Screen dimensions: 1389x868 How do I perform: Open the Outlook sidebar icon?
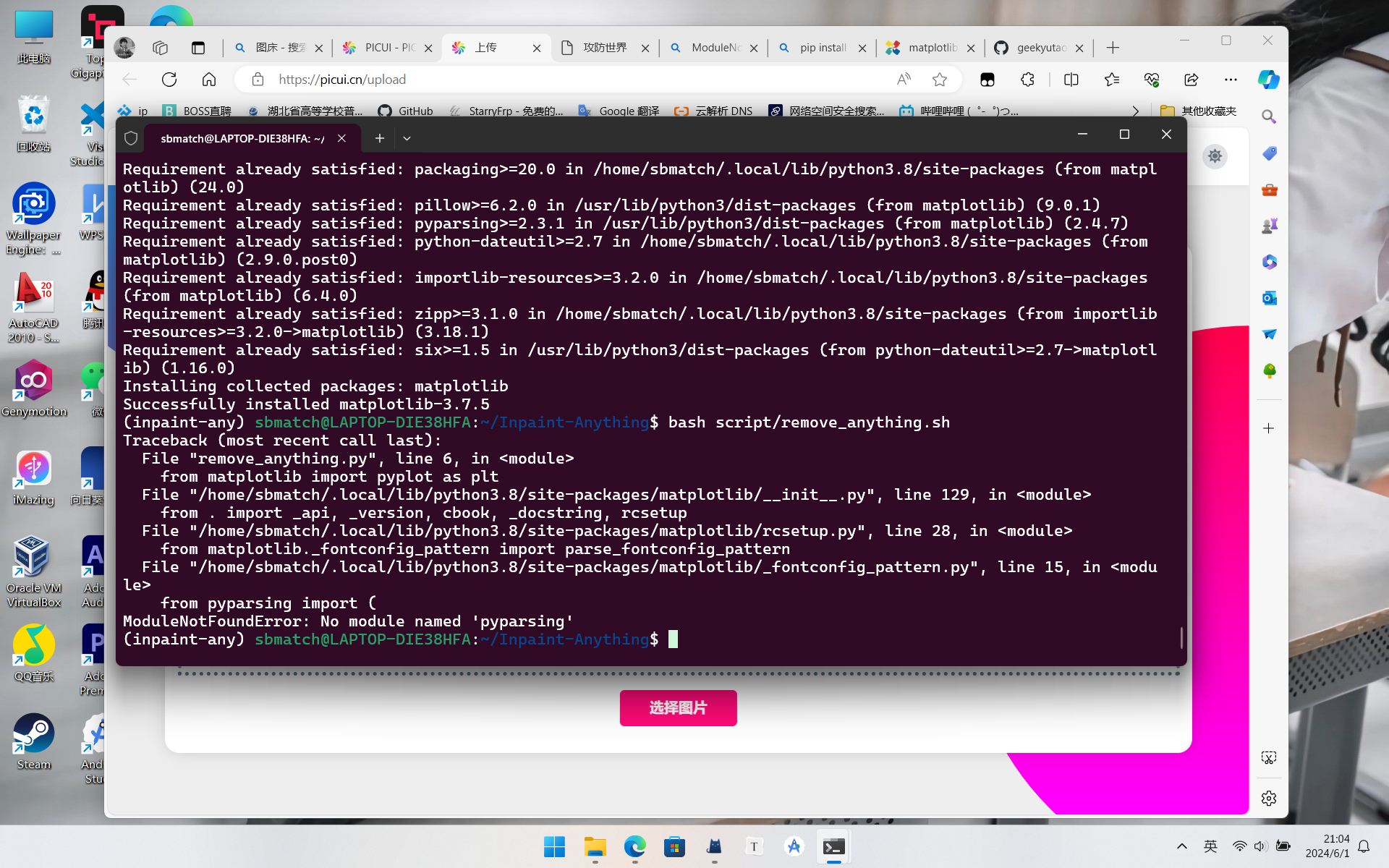pos(1269,298)
